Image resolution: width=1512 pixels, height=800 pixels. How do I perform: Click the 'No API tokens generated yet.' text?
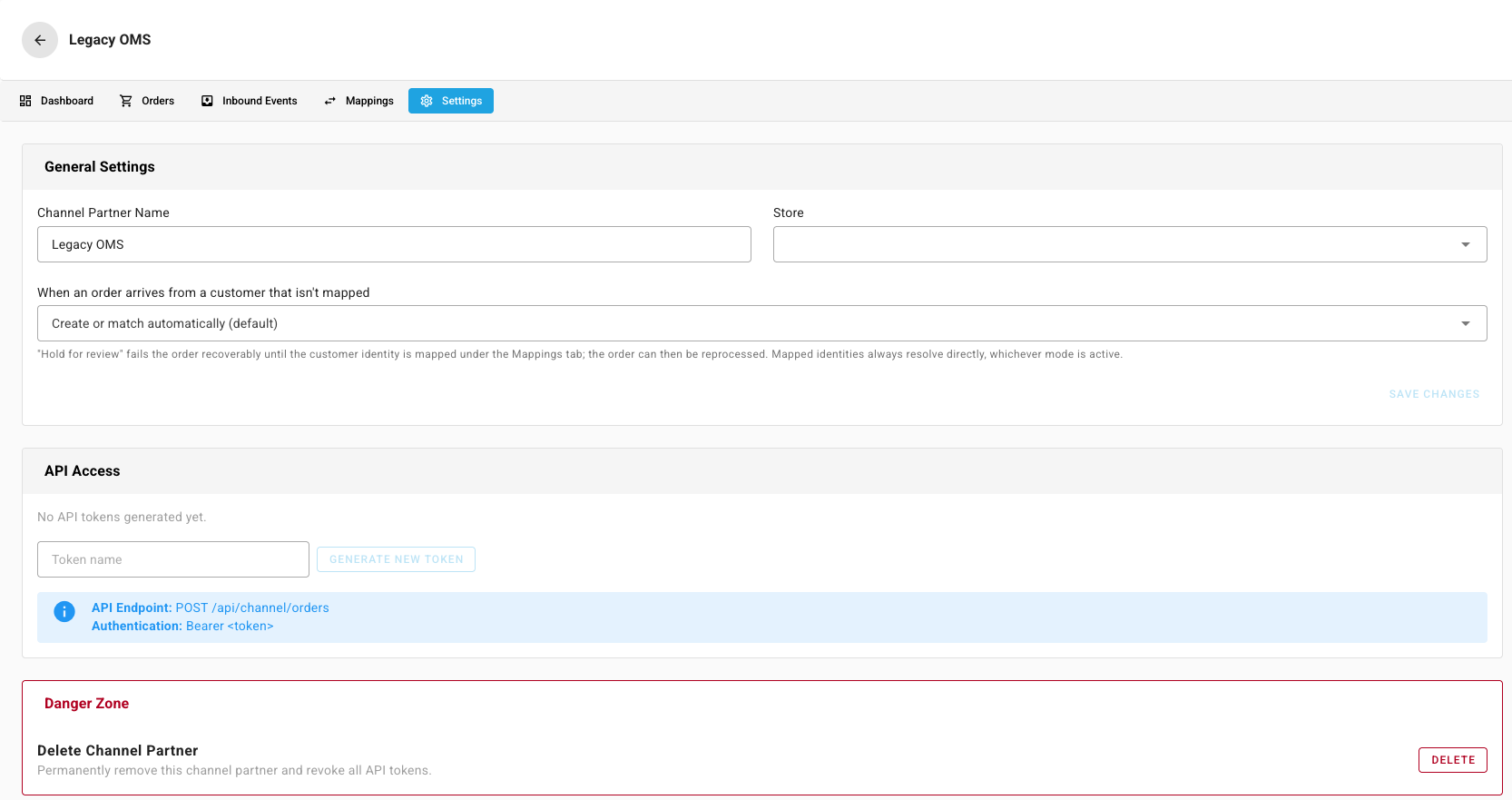[x=122, y=517]
